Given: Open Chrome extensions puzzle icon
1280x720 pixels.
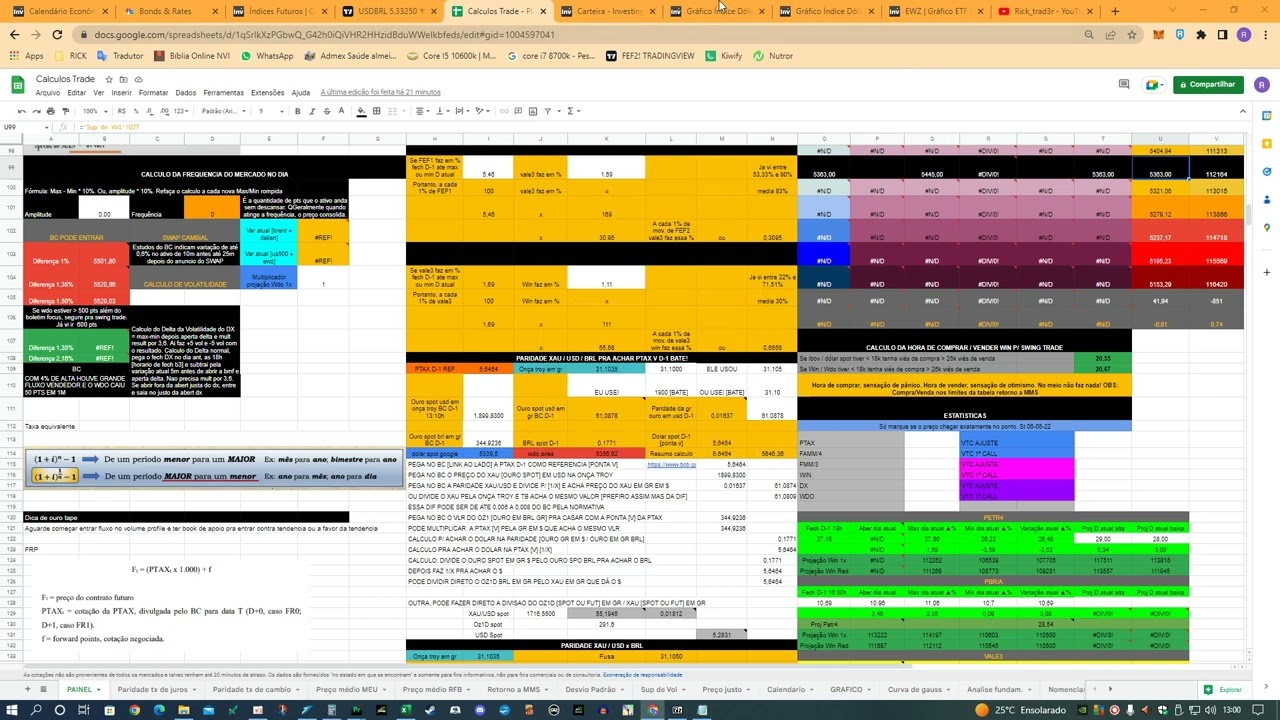Looking at the screenshot, I should 1201,35.
